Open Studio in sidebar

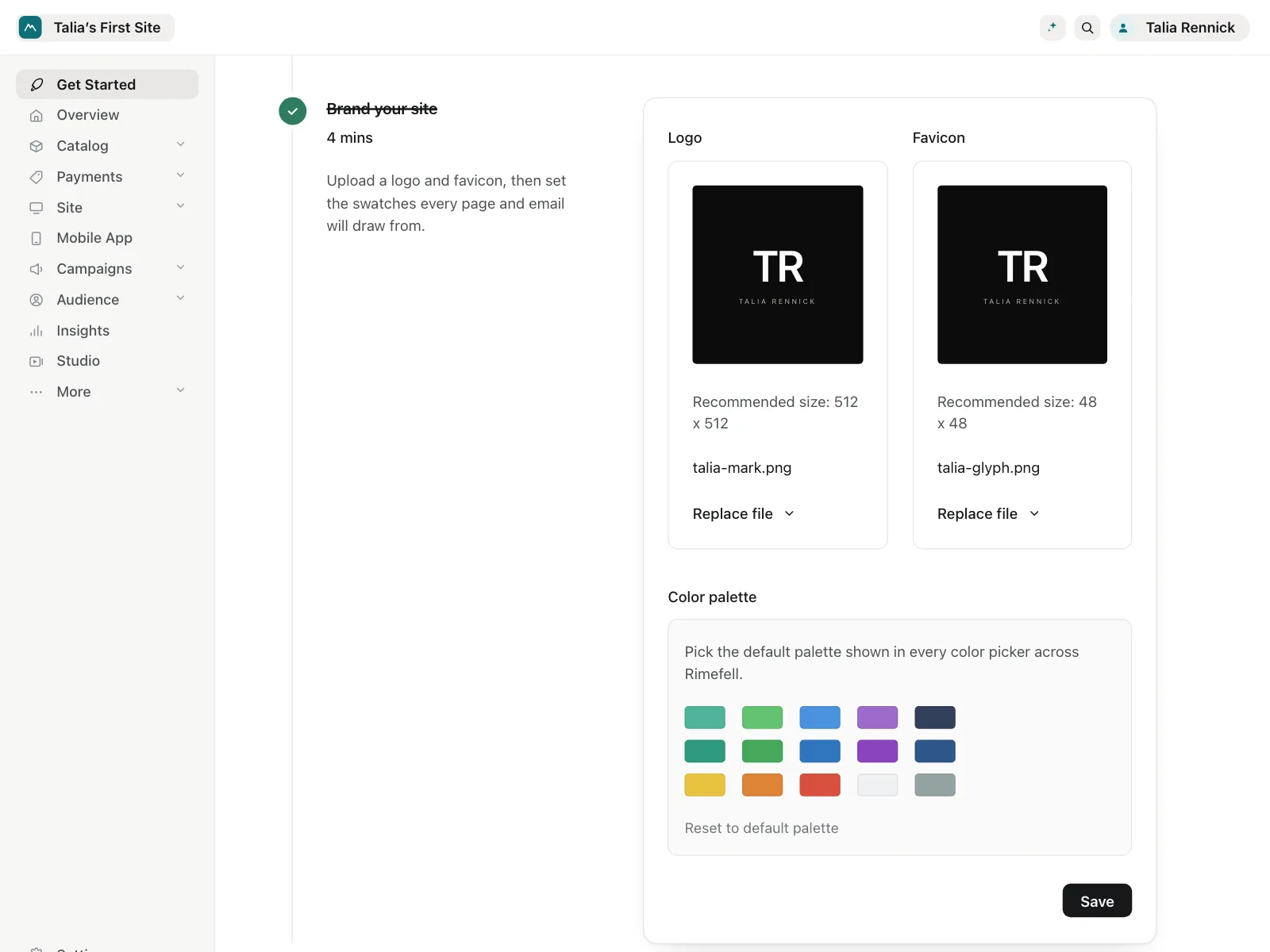click(107, 362)
